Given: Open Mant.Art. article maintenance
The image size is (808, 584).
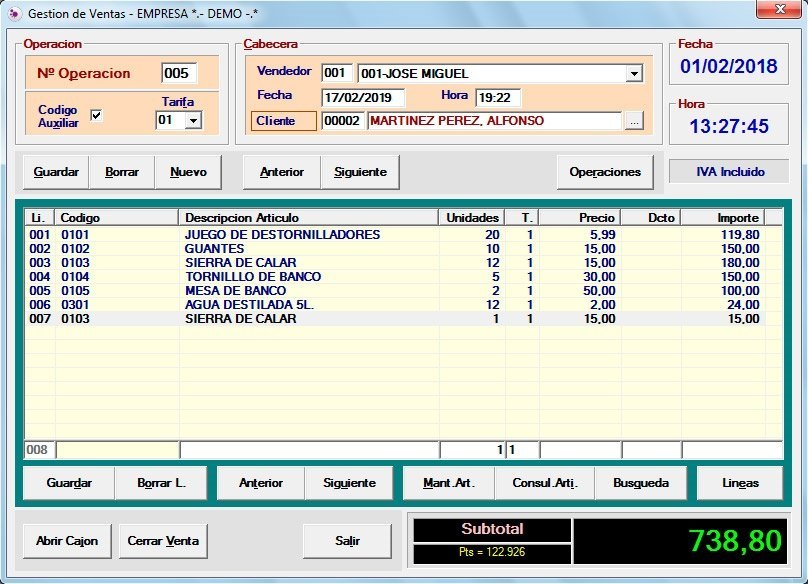Looking at the screenshot, I should [449, 483].
